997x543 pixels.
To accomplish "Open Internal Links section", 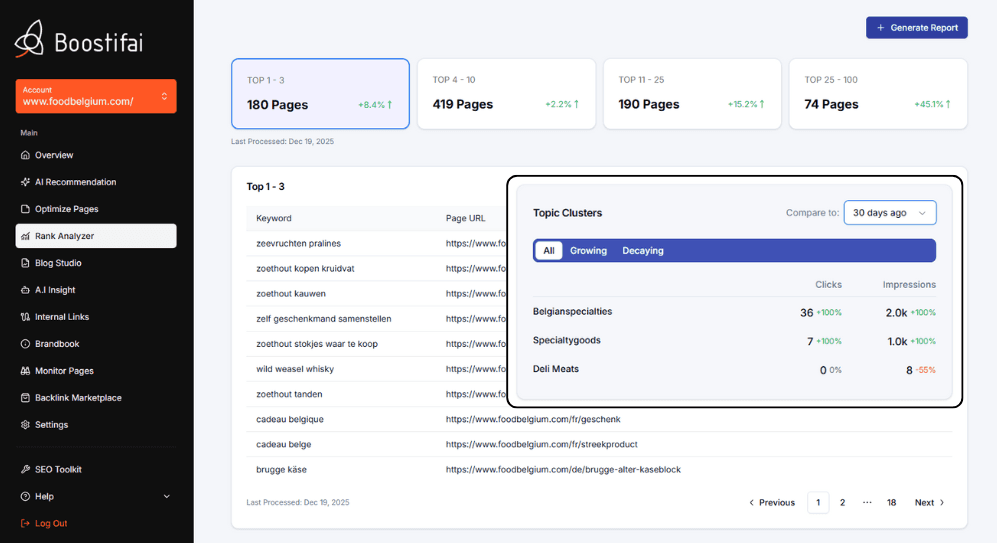I will tap(96, 317).
